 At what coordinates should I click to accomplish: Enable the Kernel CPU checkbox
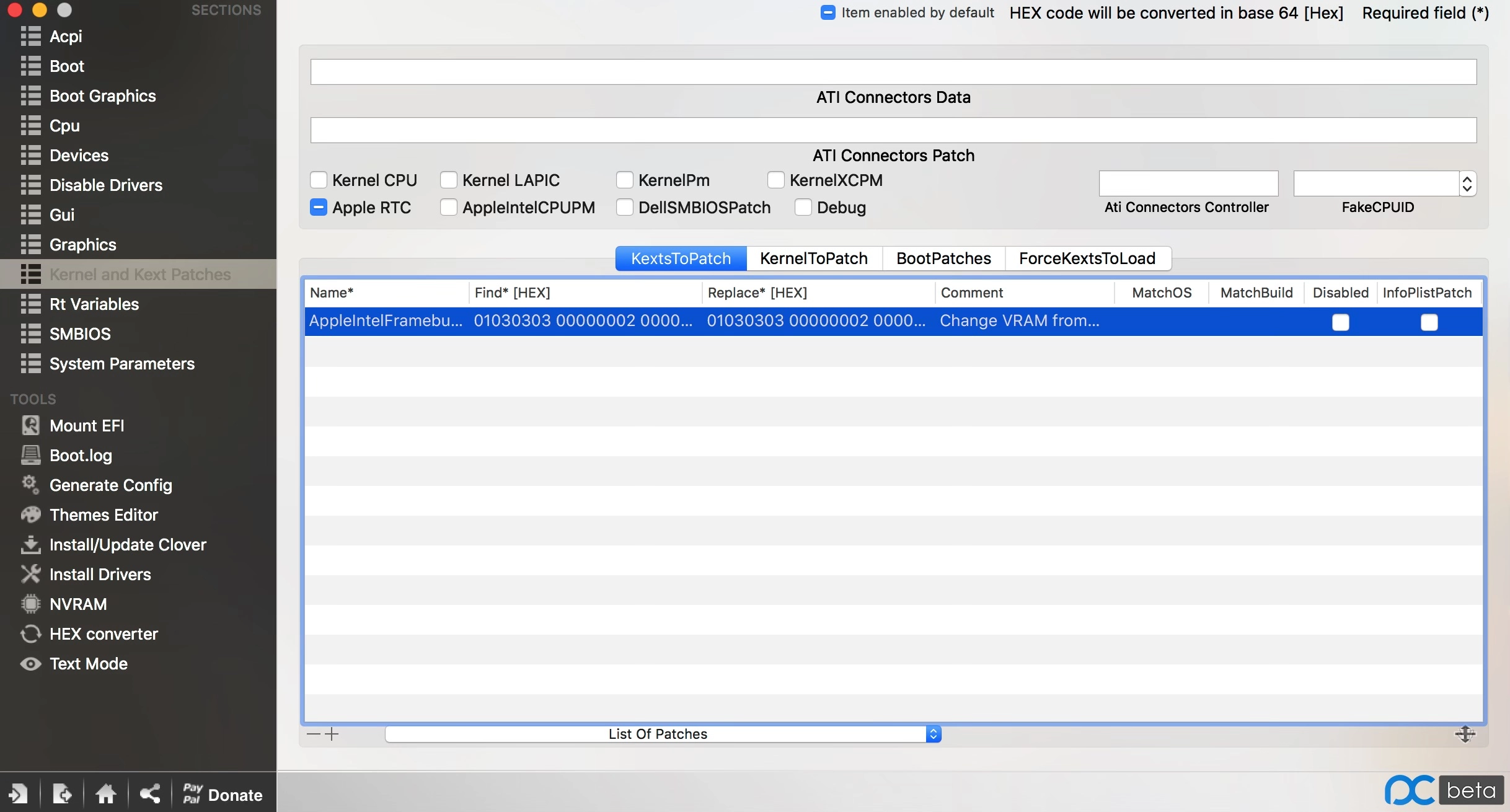pyautogui.click(x=319, y=180)
